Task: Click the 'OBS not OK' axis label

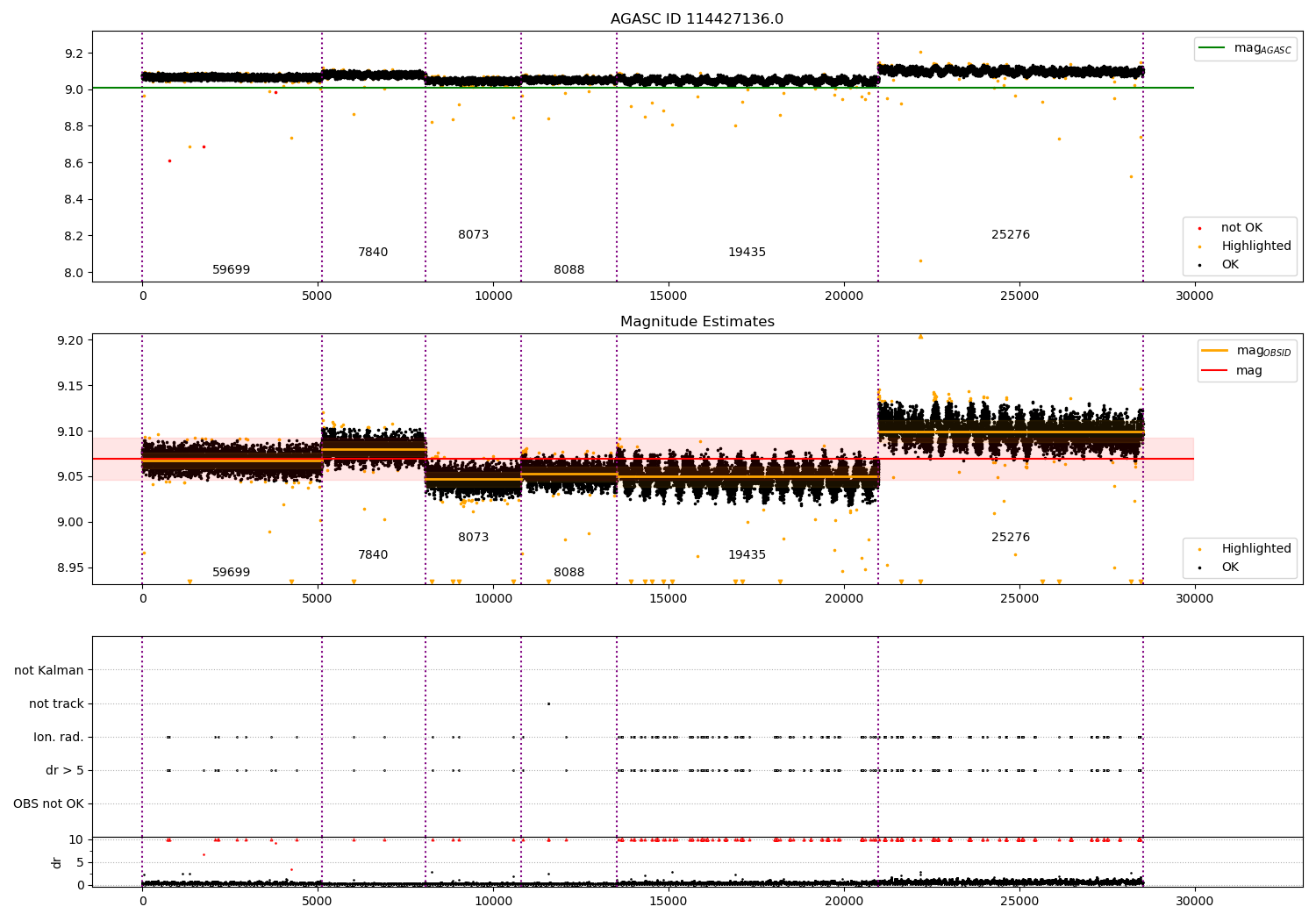Action: [48, 803]
